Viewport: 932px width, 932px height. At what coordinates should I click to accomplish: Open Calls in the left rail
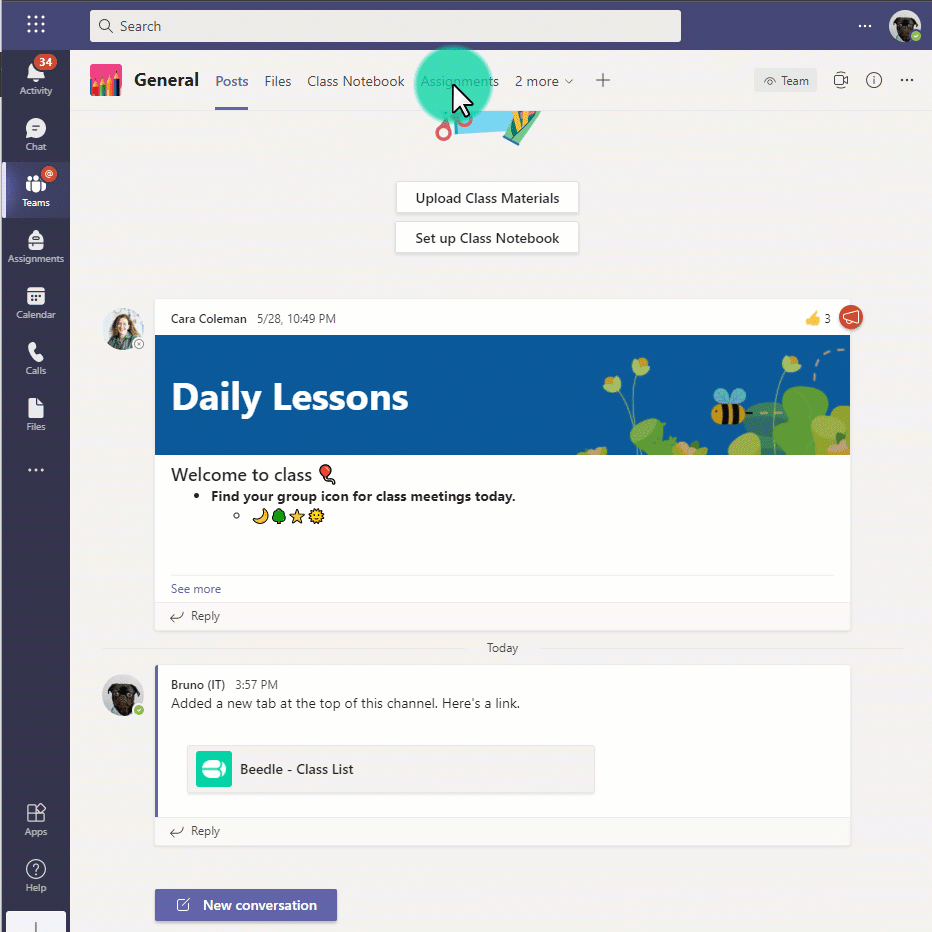point(36,358)
